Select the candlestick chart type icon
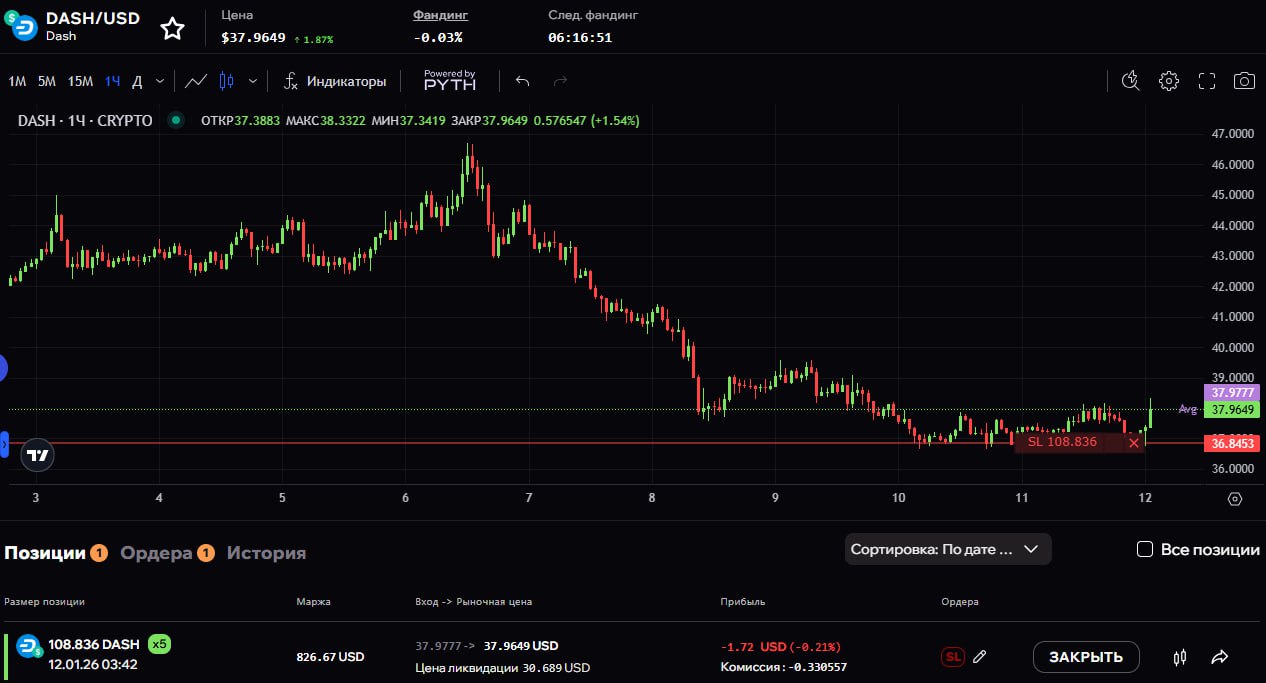The image size is (1266, 683). pos(226,81)
